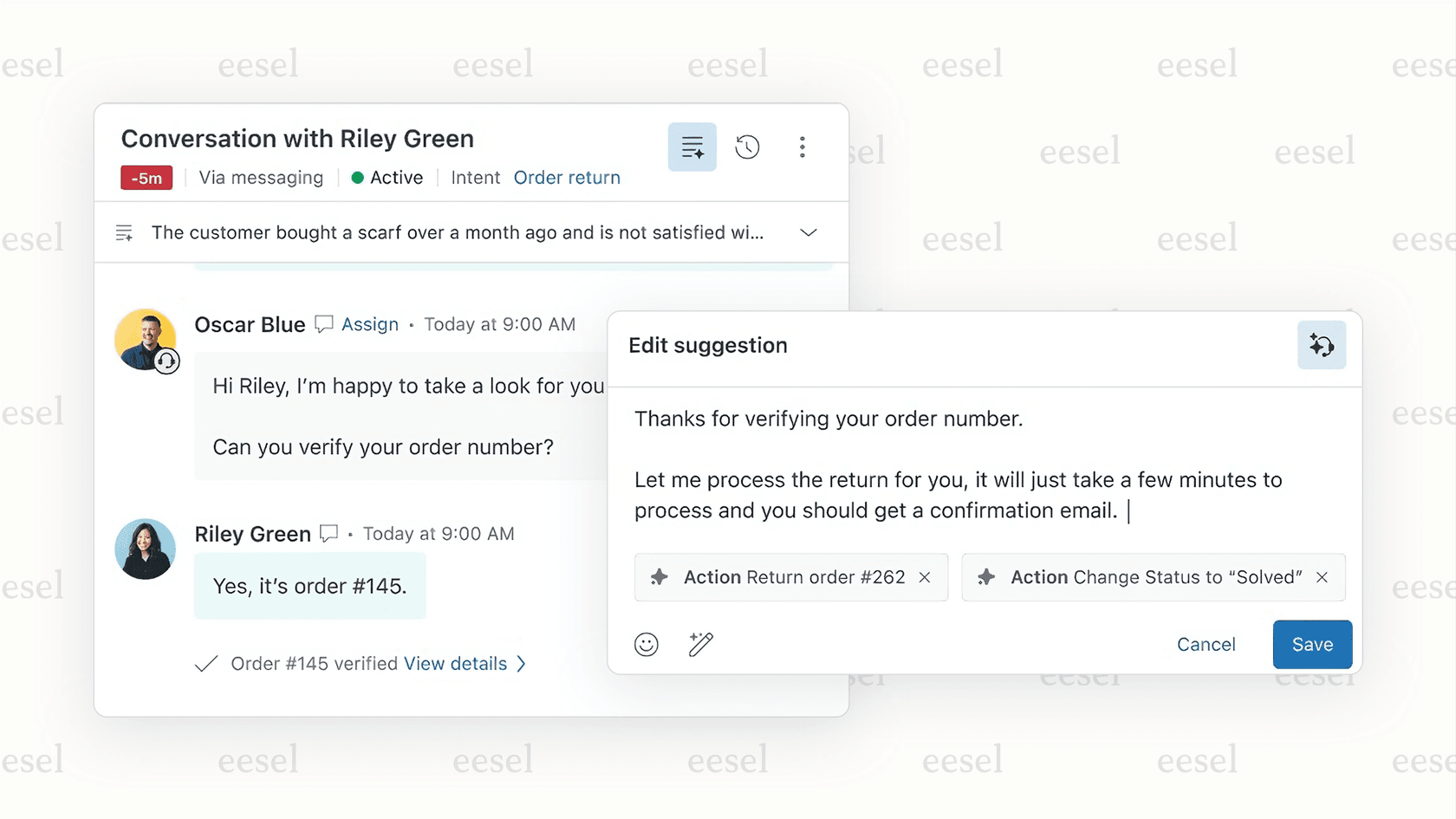The image size is (1456, 819).
Task: Remove the "Change Status to Solved" action
Action: coord(1323,577)
